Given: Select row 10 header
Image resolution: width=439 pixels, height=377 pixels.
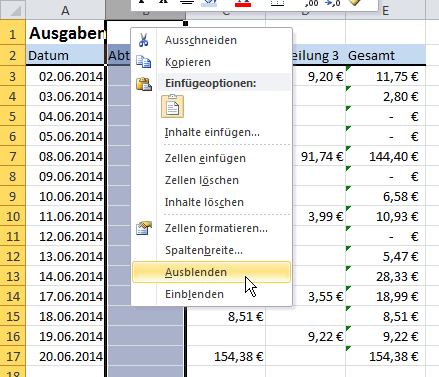Looking at the screenshot, I should (13, 216).
